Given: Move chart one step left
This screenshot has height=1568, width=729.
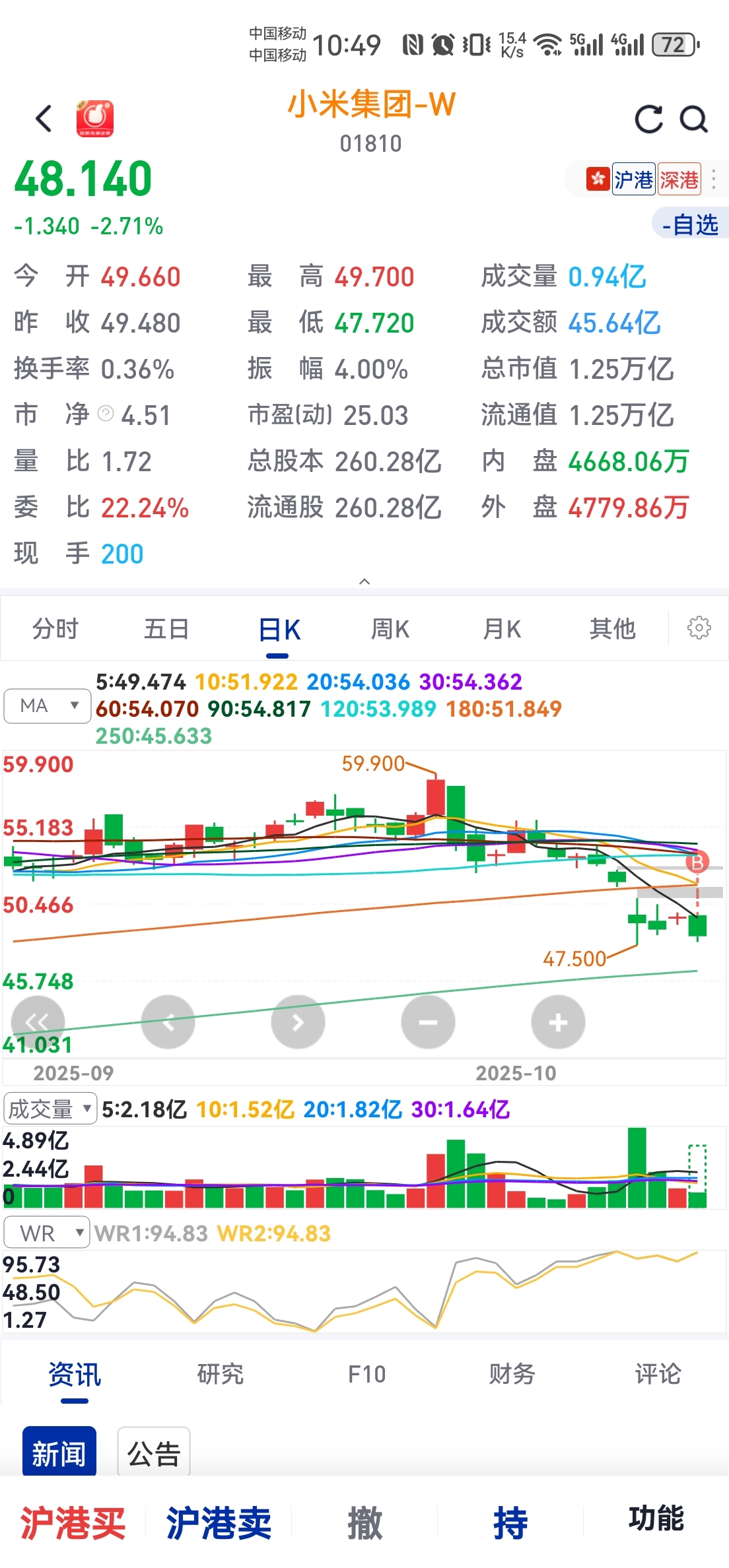Looking at the screenshot, I should [x=168, y=1022].
